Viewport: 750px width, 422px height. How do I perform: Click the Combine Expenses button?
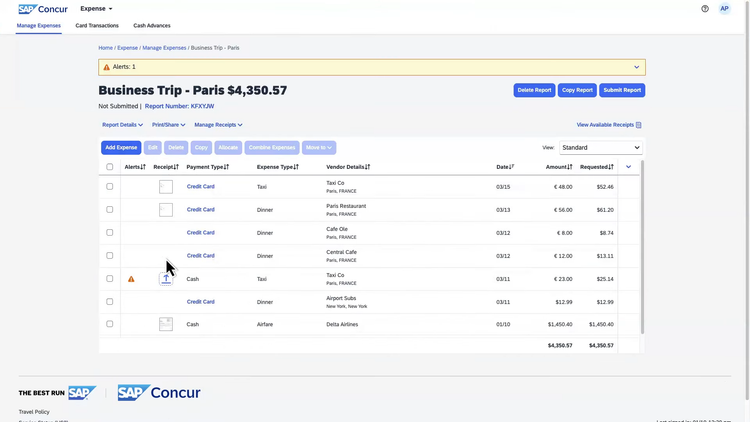pos(272,147)
